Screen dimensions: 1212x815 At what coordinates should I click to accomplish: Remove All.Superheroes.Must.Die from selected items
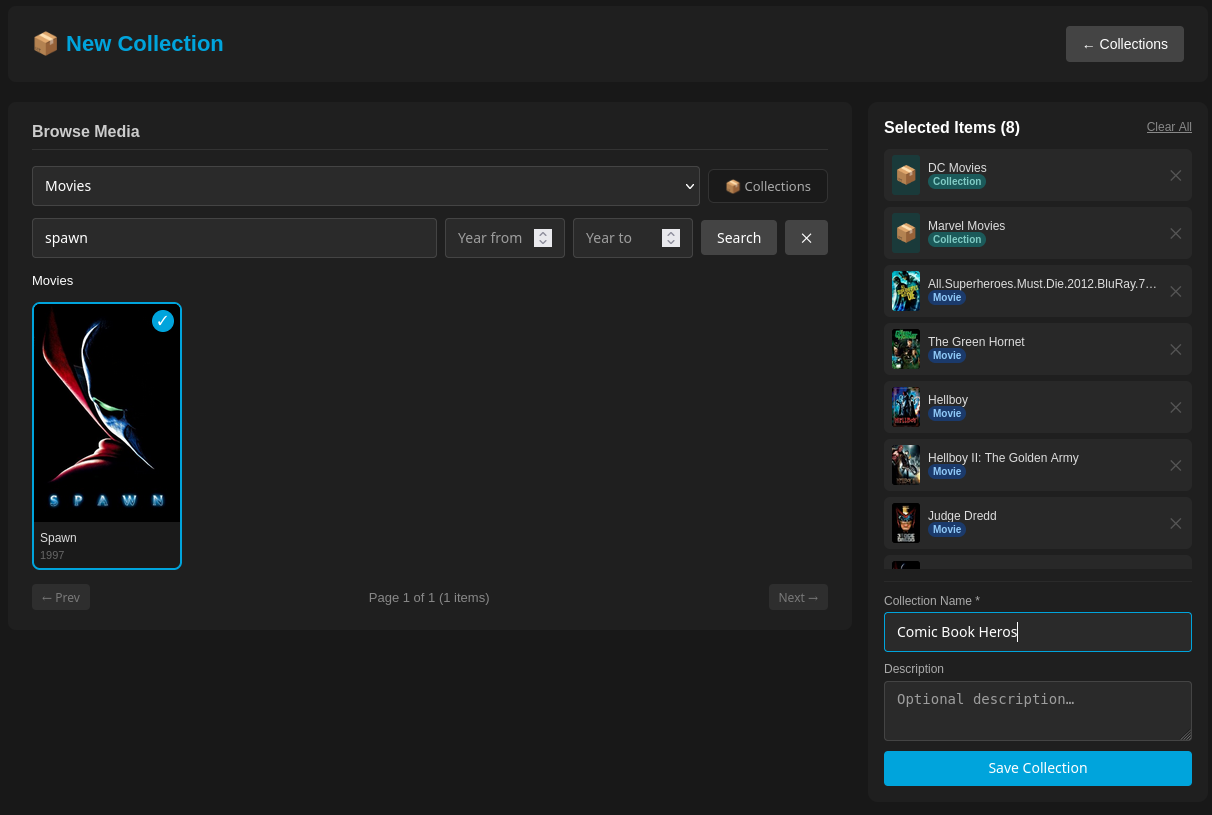point(1176,291)
